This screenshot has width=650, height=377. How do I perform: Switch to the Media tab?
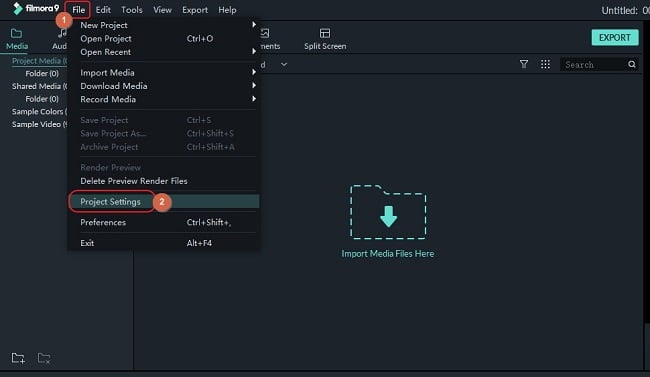point(17,39)
